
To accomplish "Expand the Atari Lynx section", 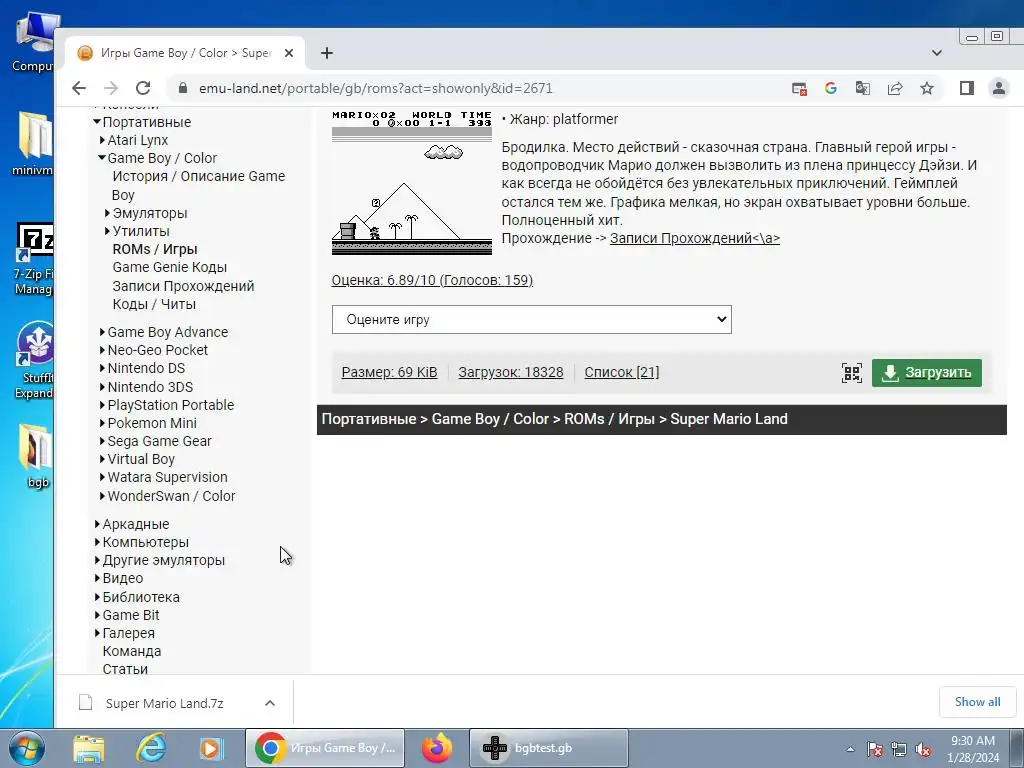I will coord(103,140).
